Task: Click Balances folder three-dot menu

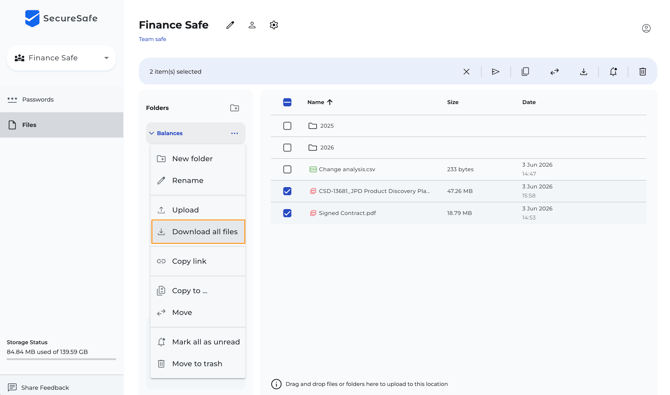Action: pos(235,133)
